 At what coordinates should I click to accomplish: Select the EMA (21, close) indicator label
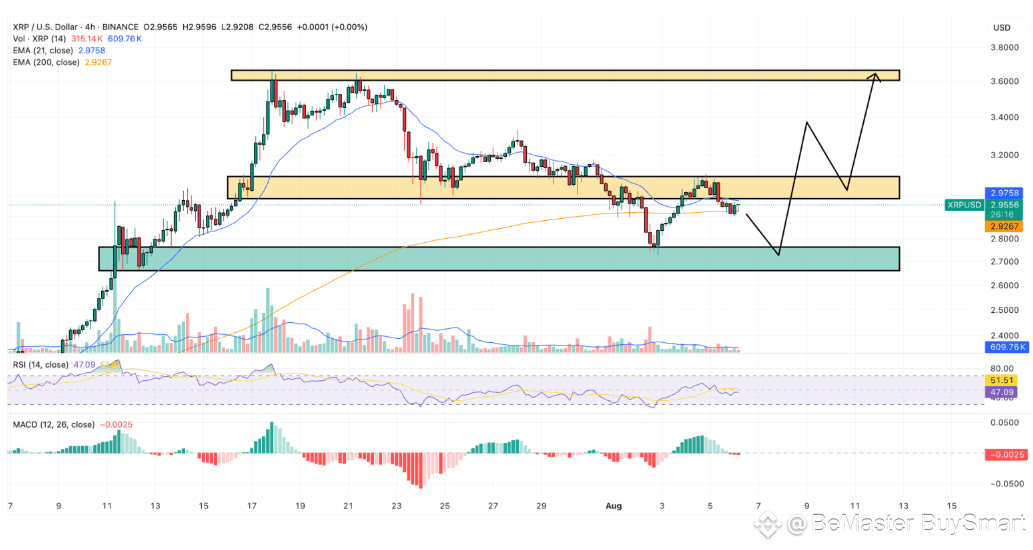click(x=43, y=51)
